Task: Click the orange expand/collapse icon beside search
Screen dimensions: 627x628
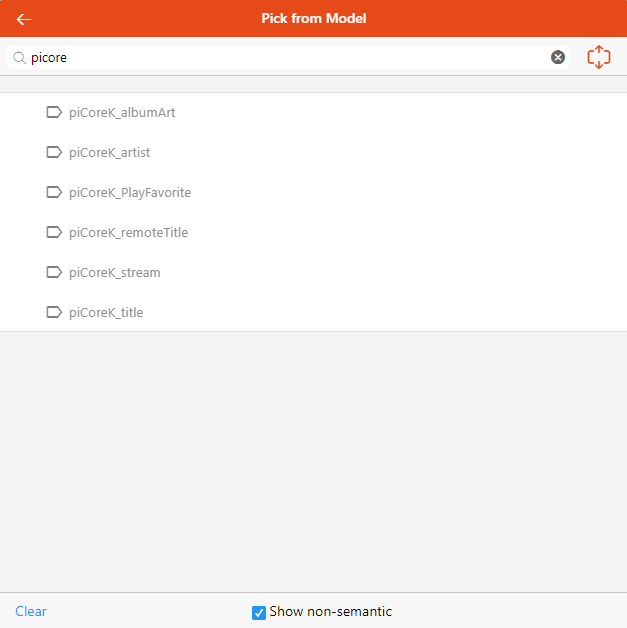Action: click(598, 57)
